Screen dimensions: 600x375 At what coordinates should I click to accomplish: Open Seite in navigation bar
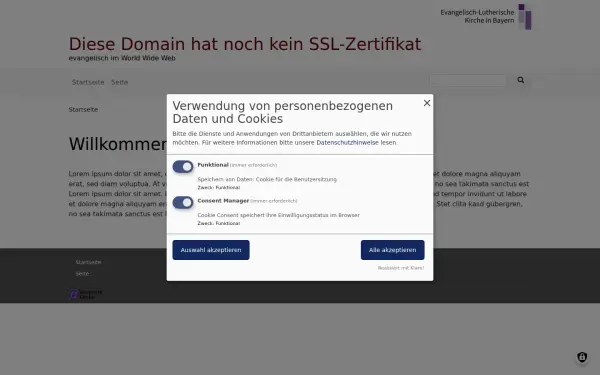tap(119, 82)
